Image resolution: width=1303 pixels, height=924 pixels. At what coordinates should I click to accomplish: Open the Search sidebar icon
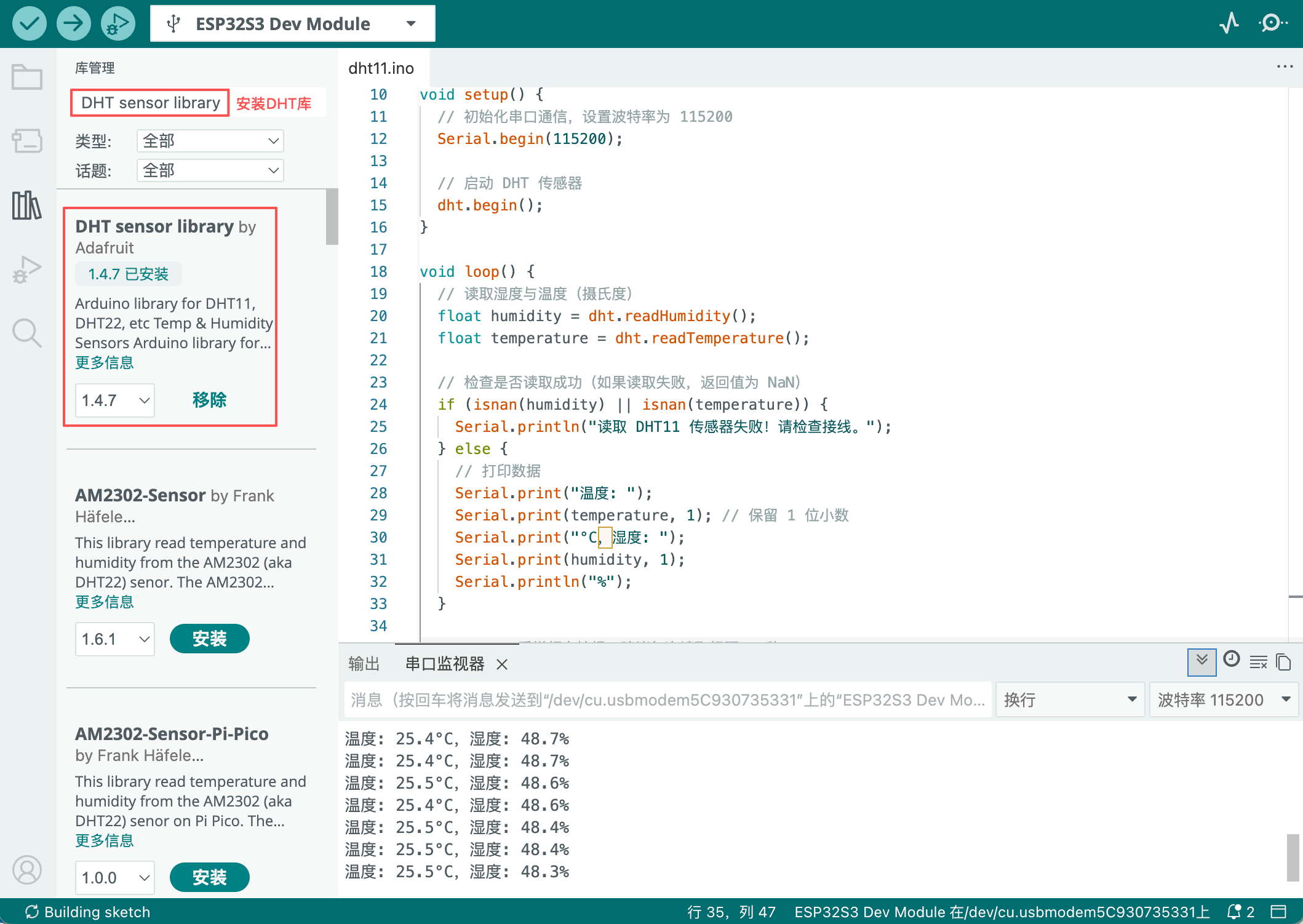pyautogui.click(x=27, y=333)
